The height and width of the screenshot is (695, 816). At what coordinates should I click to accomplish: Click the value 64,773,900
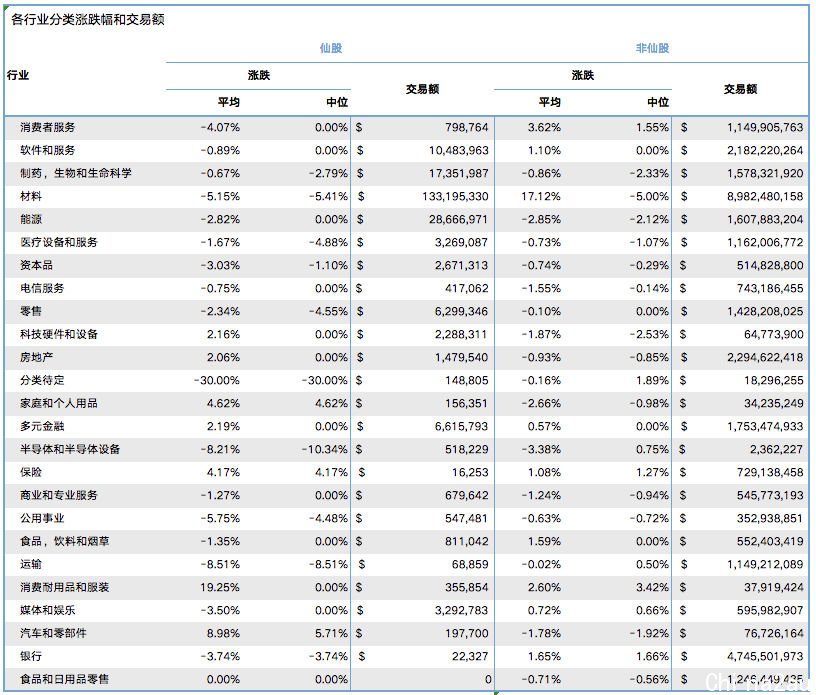tap(774, 334)
